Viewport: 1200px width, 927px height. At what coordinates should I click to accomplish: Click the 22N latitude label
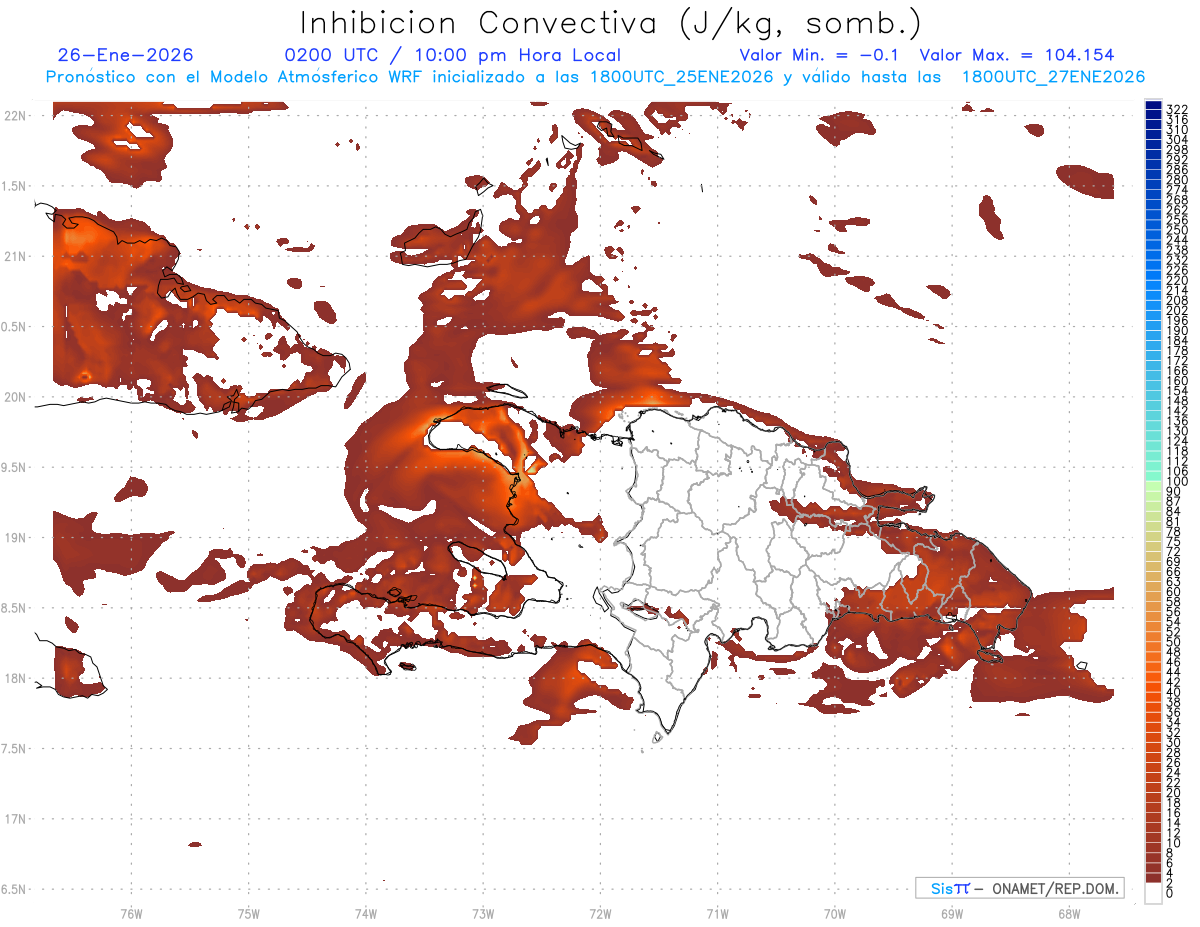[x=14, y=116]
